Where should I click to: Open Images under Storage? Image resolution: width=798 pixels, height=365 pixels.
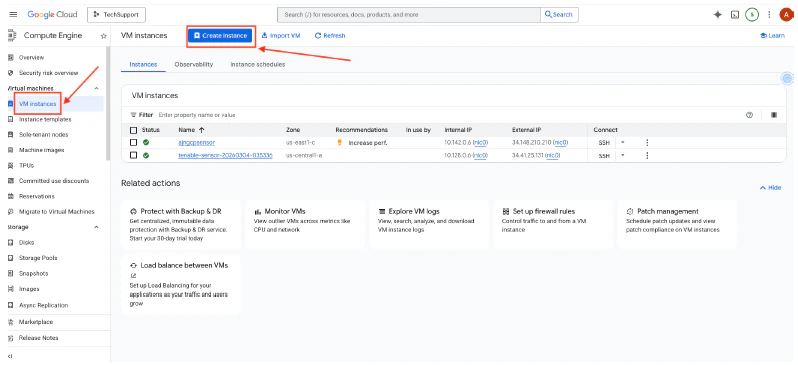pos(29,289)
